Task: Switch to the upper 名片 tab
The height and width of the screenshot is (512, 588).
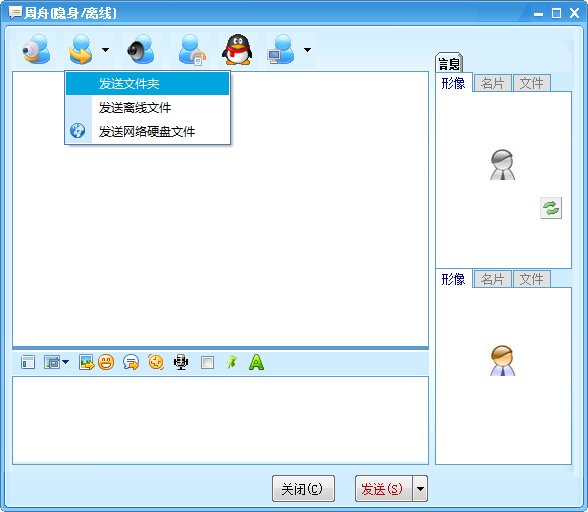Action: [x=492, y=83]
